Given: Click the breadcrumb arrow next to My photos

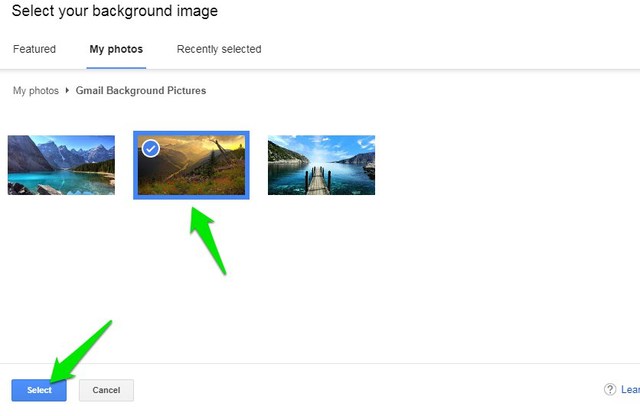Looking at the screenshot, I should [67, 90].
